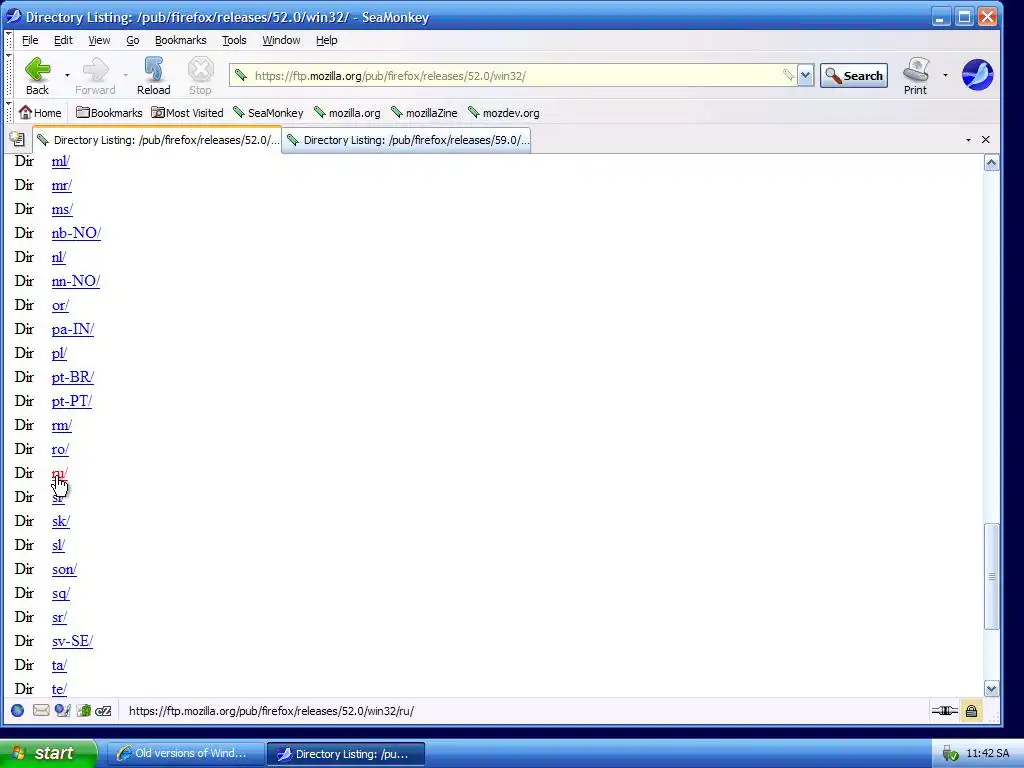
Task: Open the Print button options dropdown
Action: tap(945, 76)
